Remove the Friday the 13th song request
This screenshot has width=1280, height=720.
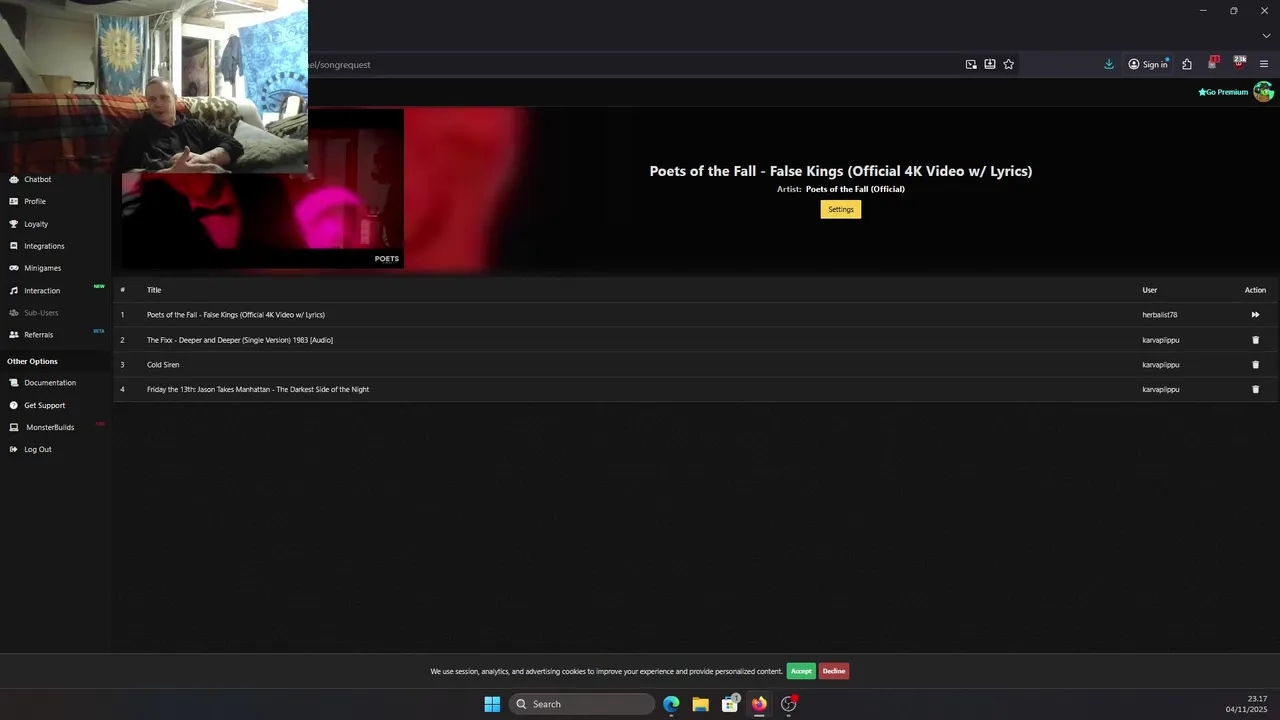click(1256, 390)
